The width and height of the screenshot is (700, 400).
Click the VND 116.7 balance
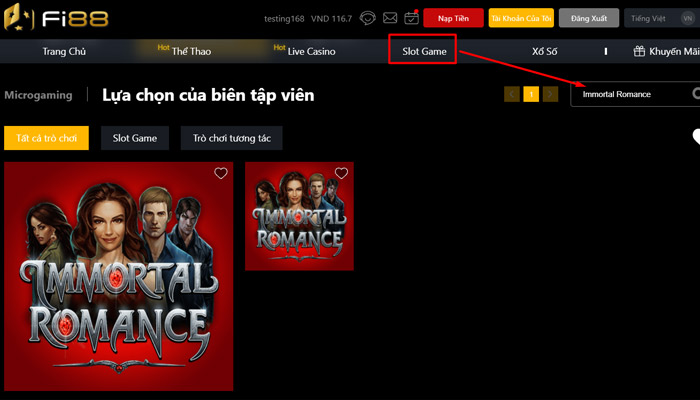pyautogui.click(x=331, y=19)
